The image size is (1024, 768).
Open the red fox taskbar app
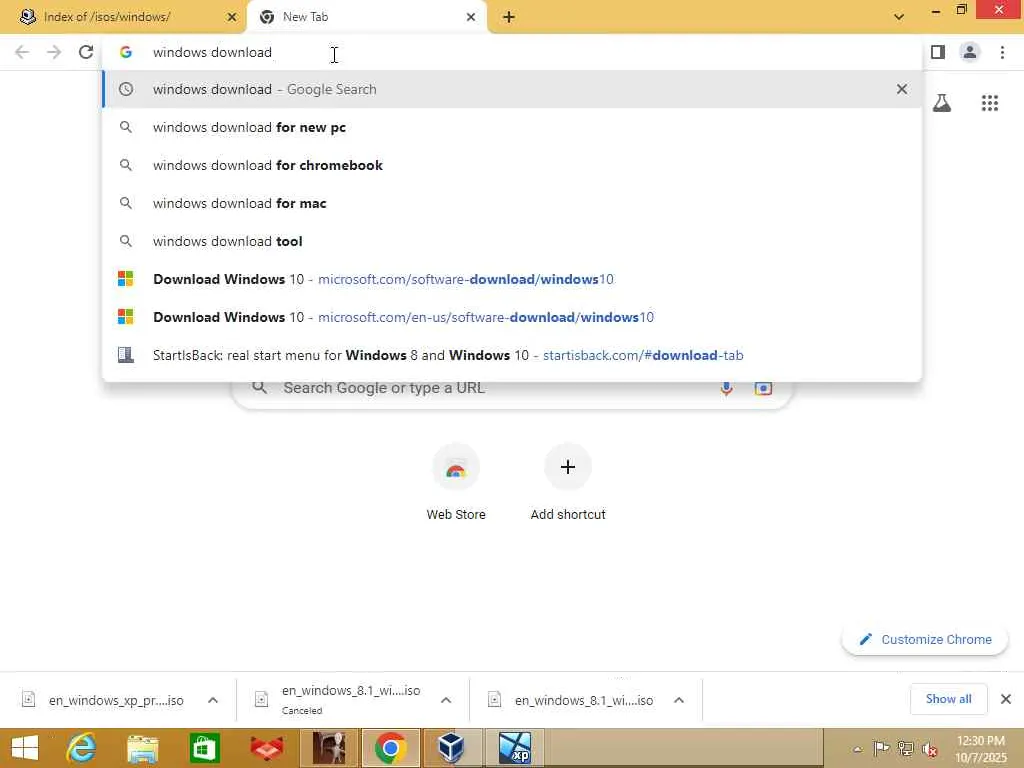266,748
